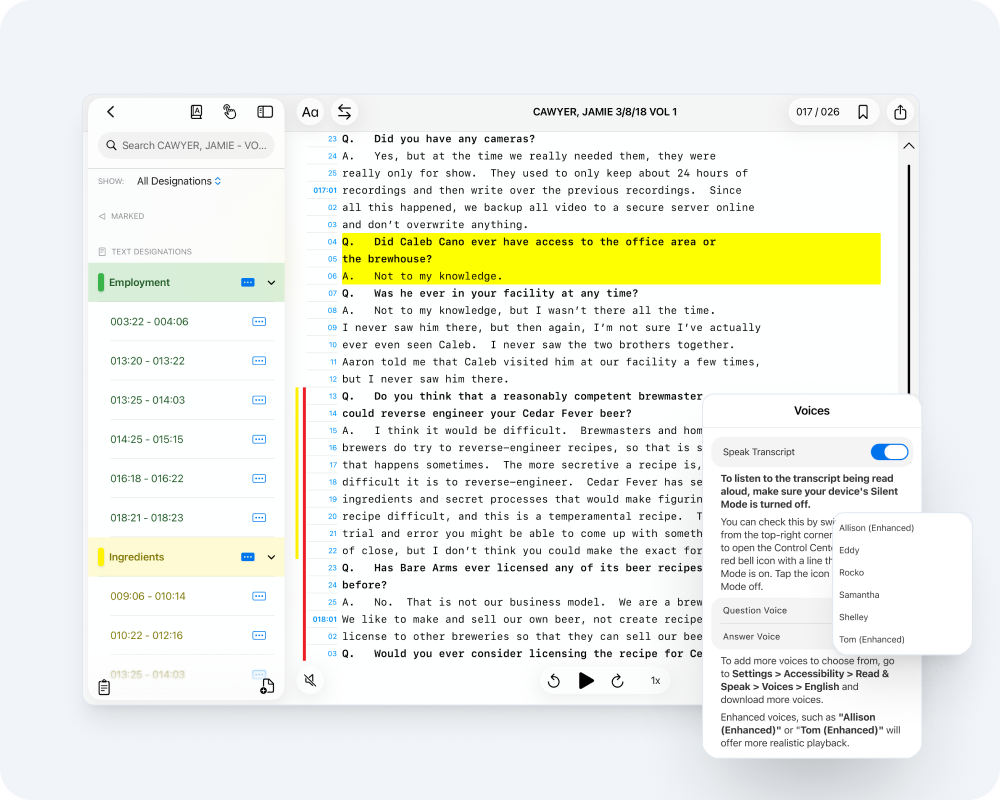Collapse the Employment designation group

click(x=271, y=283)
